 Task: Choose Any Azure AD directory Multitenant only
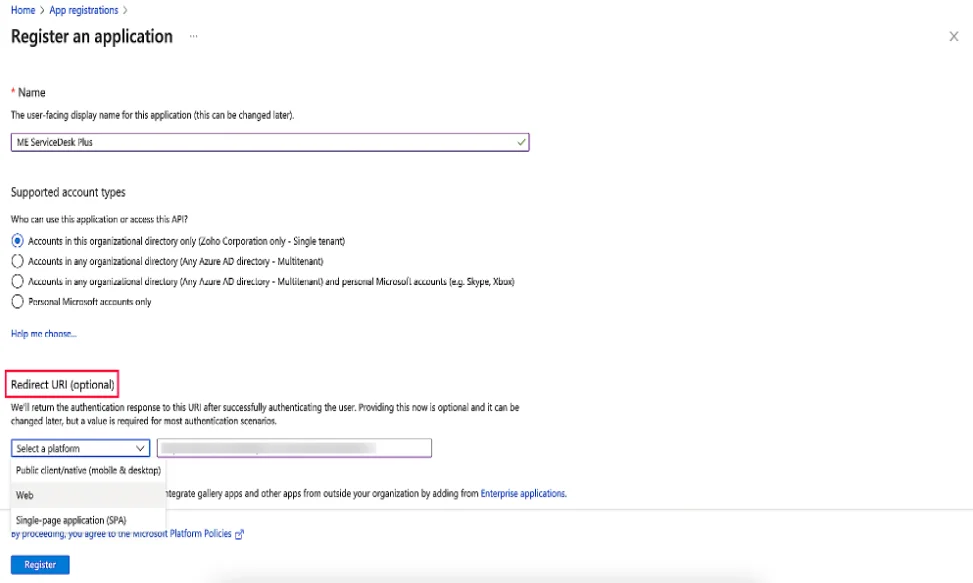[x=17, y=261]
